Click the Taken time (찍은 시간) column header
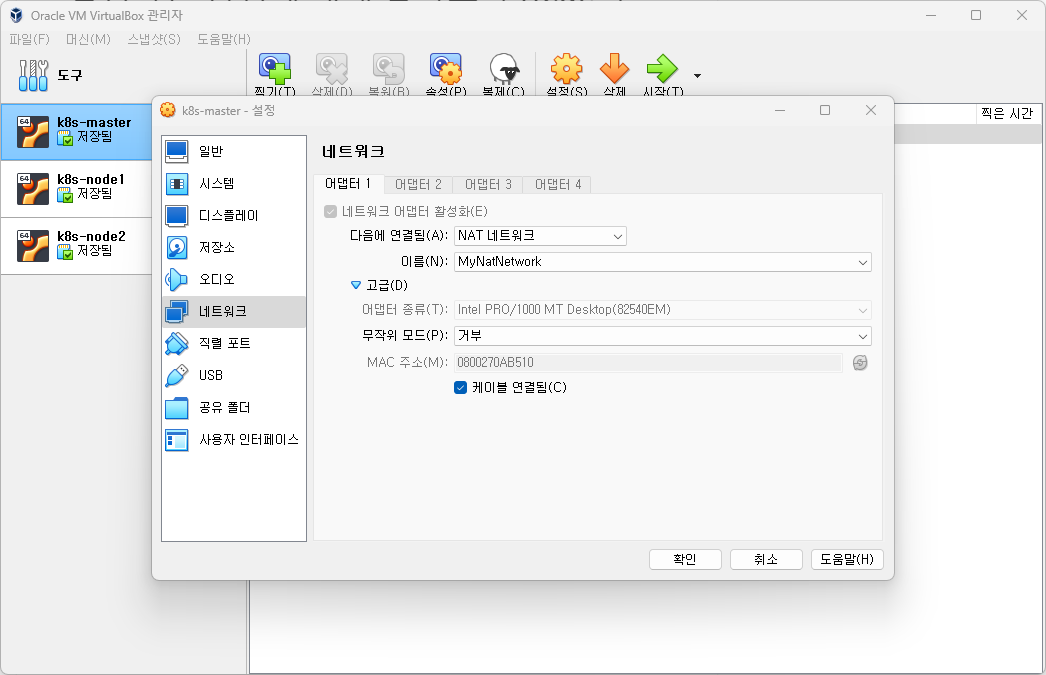 (1007, 113)
